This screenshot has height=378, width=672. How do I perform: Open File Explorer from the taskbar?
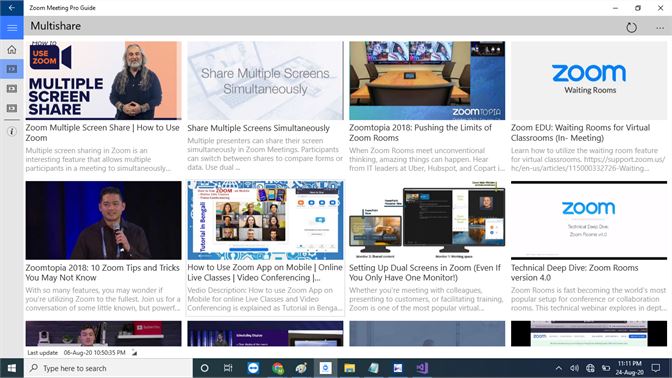click(x=350, y=368)
